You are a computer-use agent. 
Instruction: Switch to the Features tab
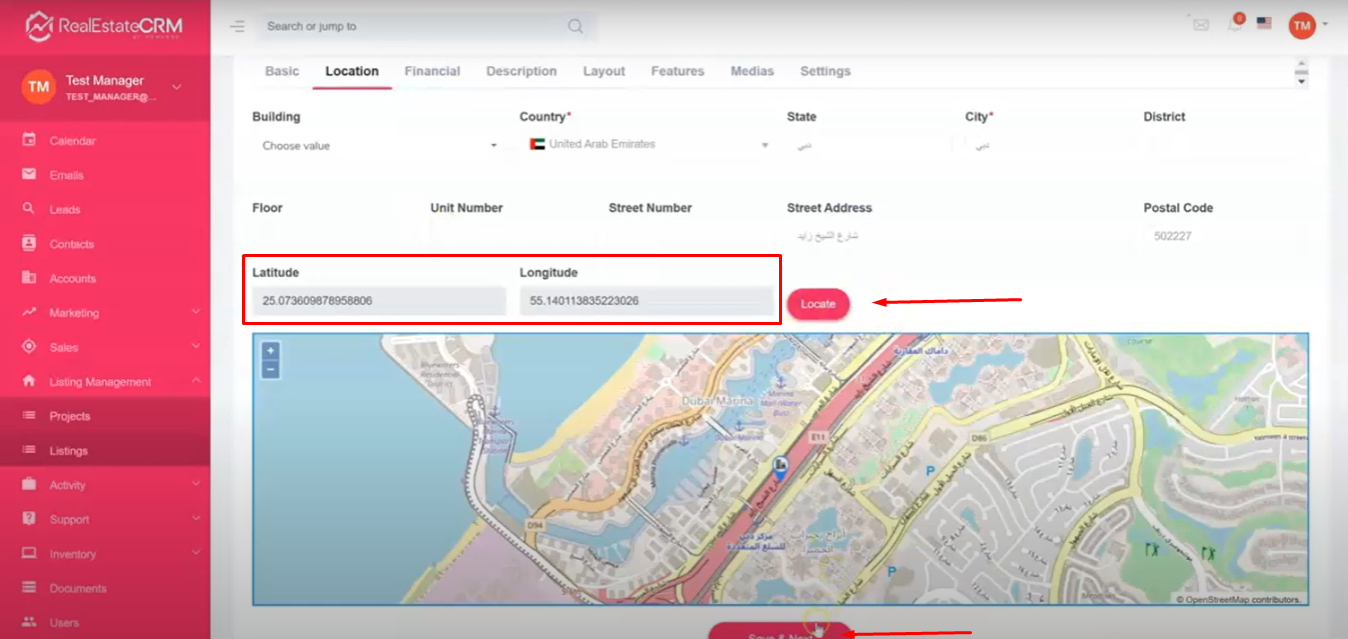pyautogui.click(x=677, y=71)
